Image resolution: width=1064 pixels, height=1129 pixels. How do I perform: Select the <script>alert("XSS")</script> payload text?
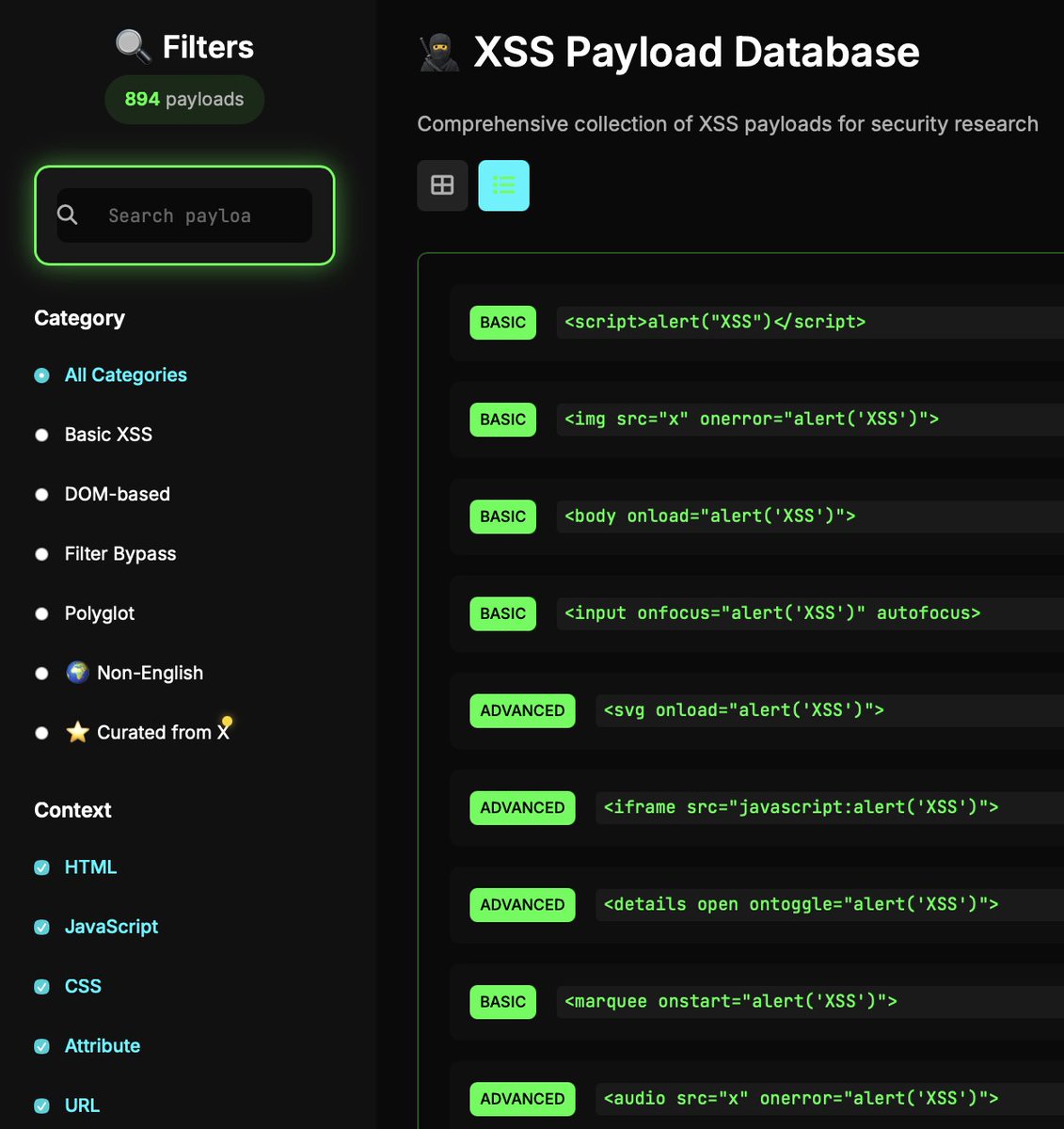coord(715,322)
